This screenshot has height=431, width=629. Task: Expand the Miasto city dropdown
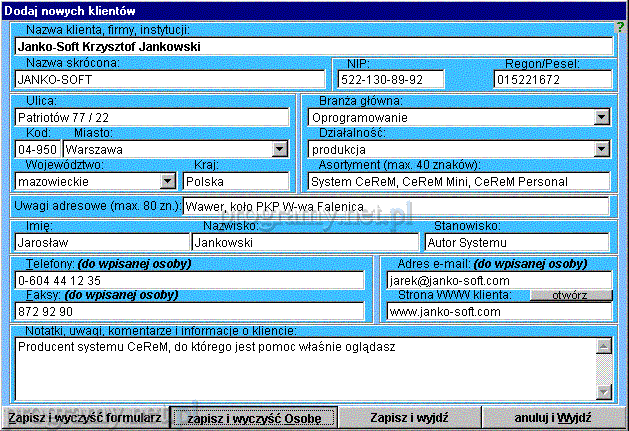pos(278,149)
